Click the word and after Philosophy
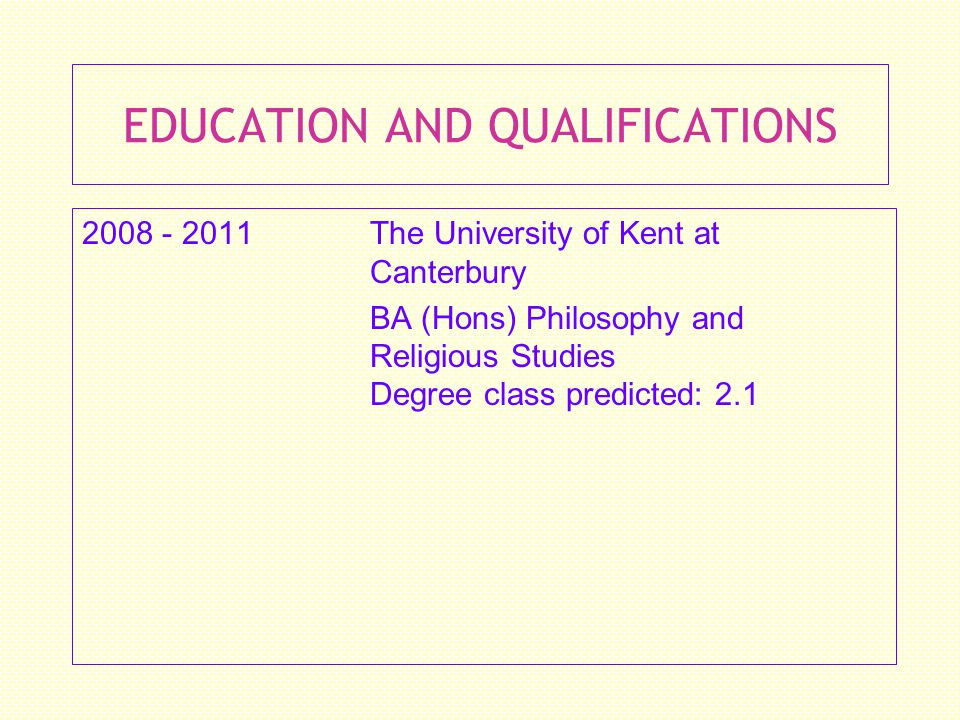960x720 pixels. click(717, 318)
